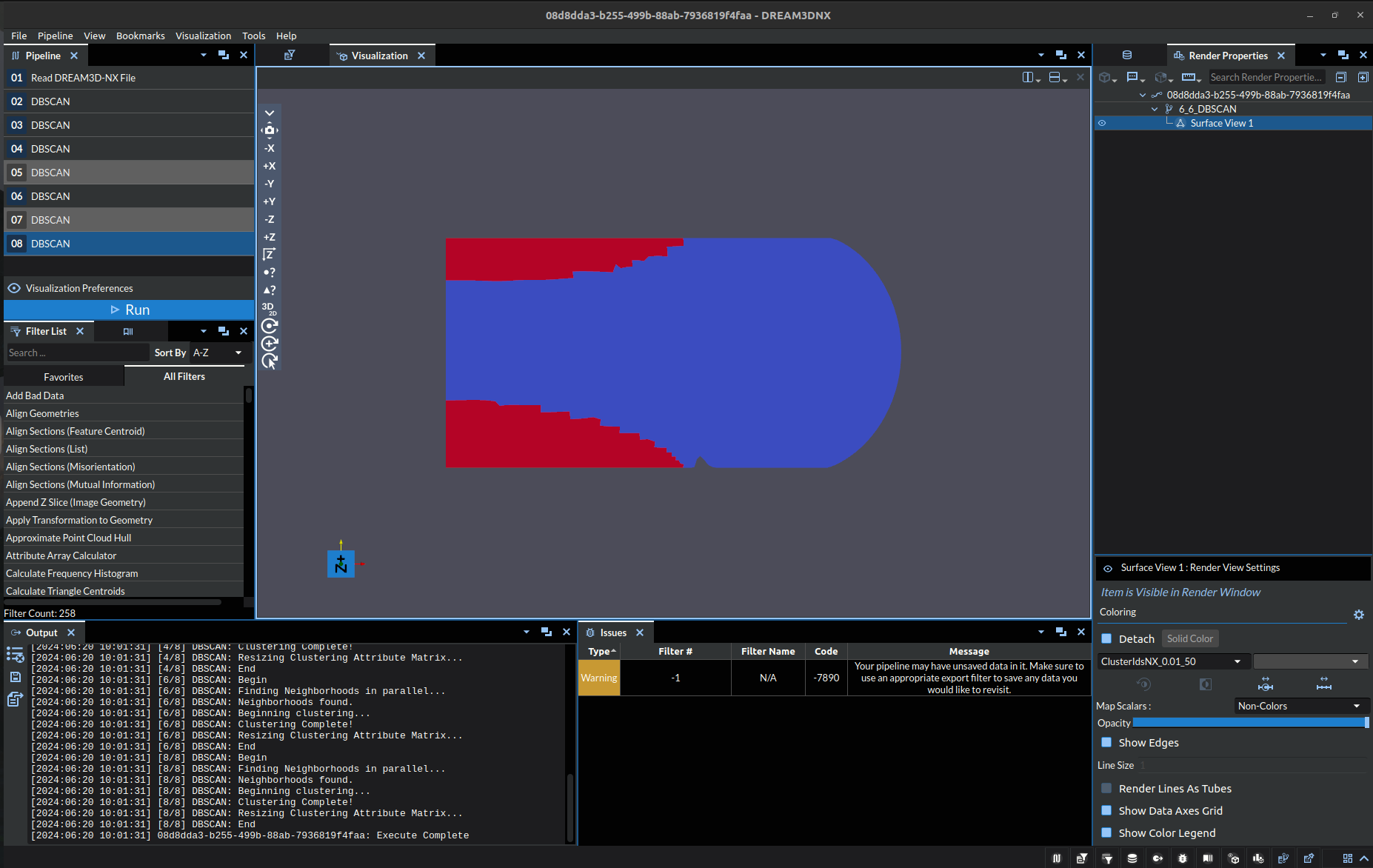
Task: Activate the cell query triangle tool
Action: [x=270, y=290]
